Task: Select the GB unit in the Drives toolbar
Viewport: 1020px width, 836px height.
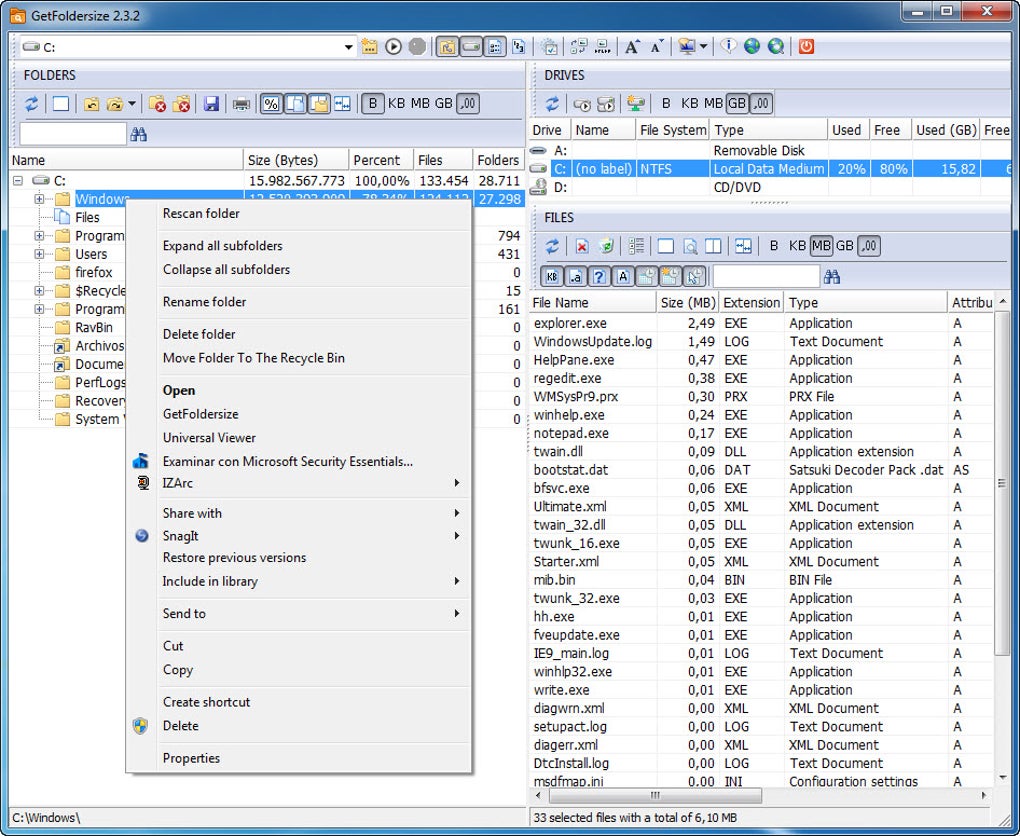Action: tap(736, 103)
